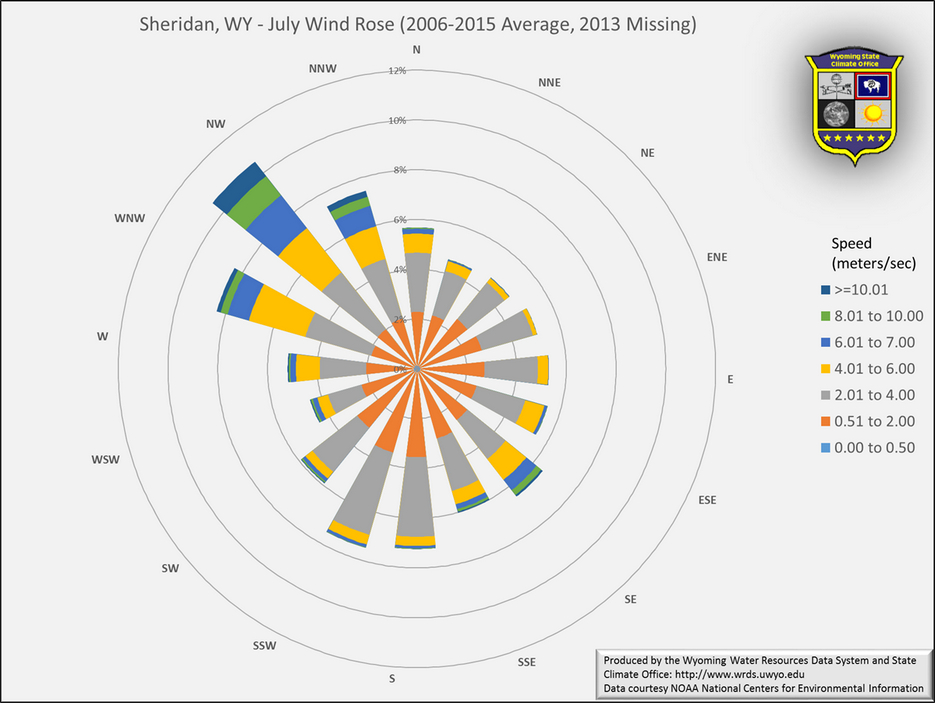Click the NNW direction label
The image size is (935, 703).
(x=323, y=69)
